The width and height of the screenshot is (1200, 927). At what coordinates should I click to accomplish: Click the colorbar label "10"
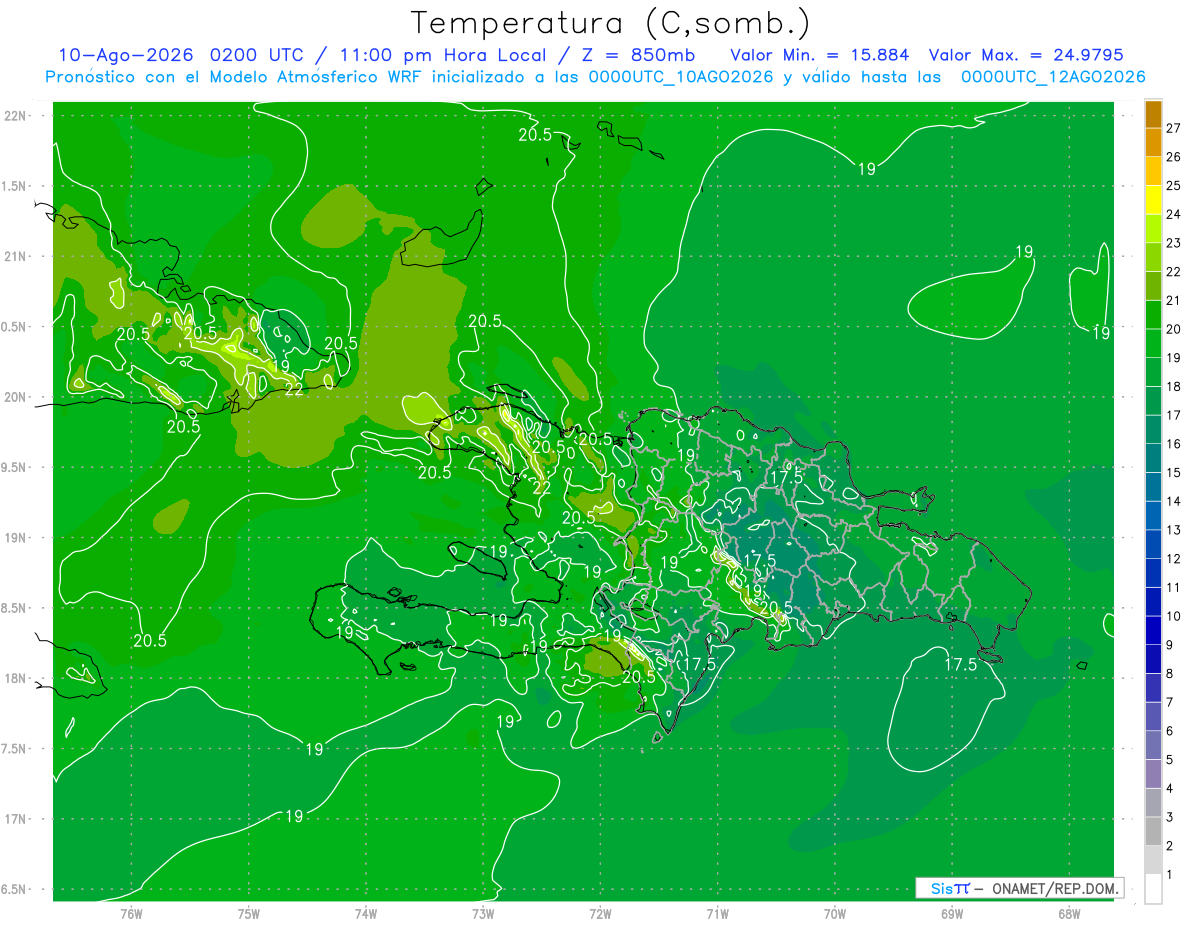[x=1174, y=616]
